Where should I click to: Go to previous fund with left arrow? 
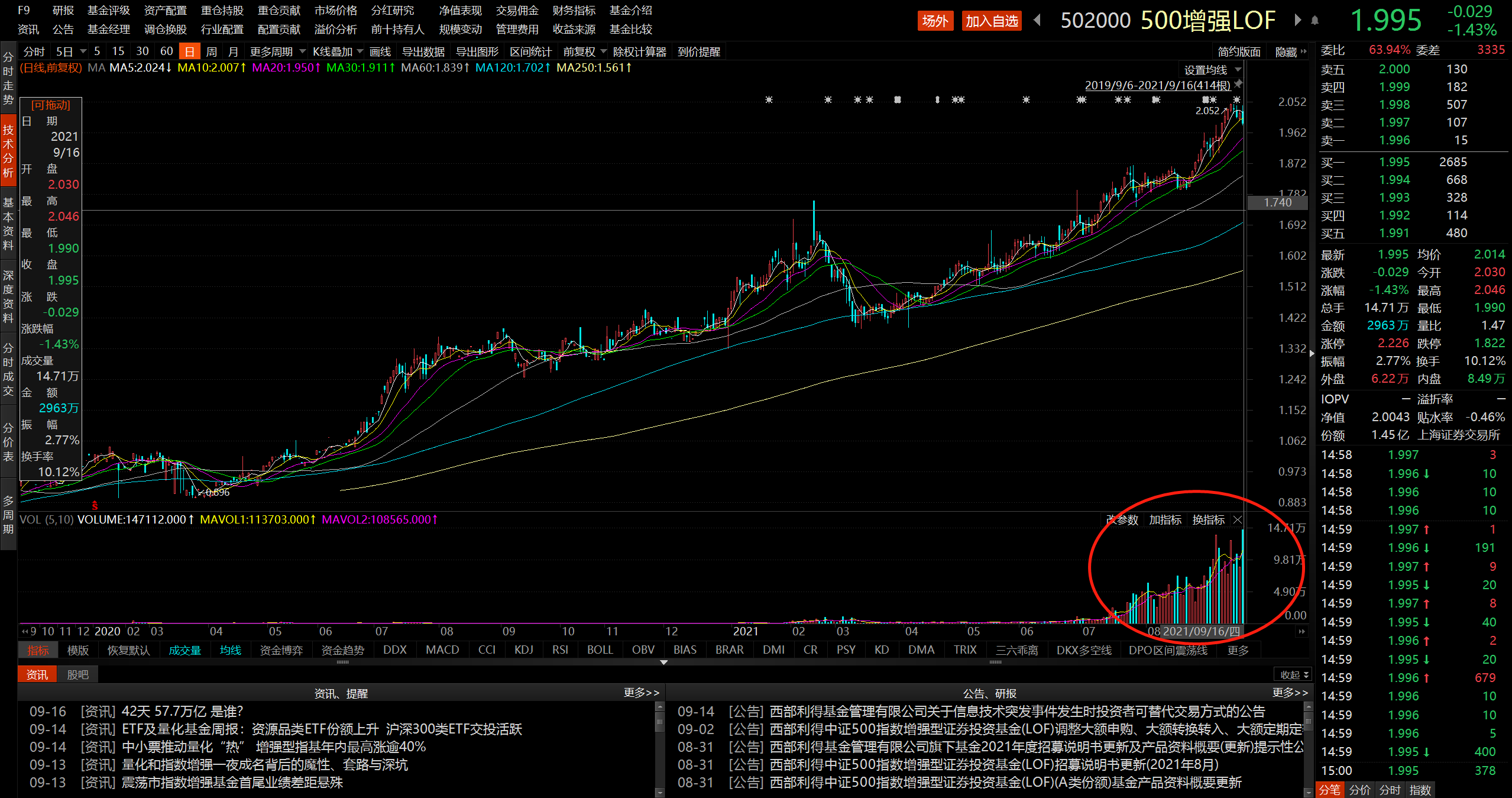tap(1037, 20)
